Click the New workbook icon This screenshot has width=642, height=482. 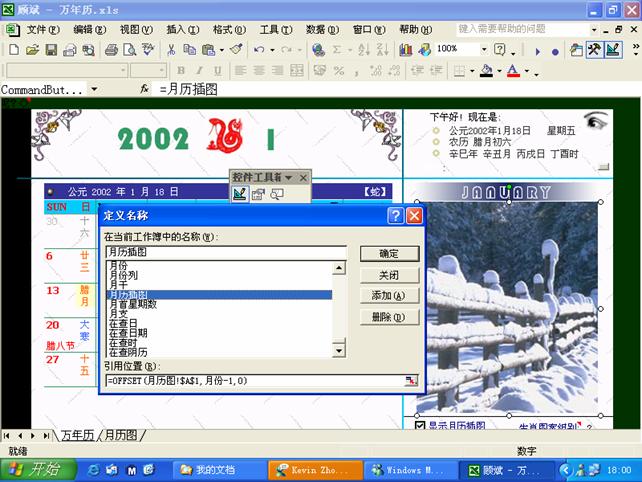click(14, 50)
